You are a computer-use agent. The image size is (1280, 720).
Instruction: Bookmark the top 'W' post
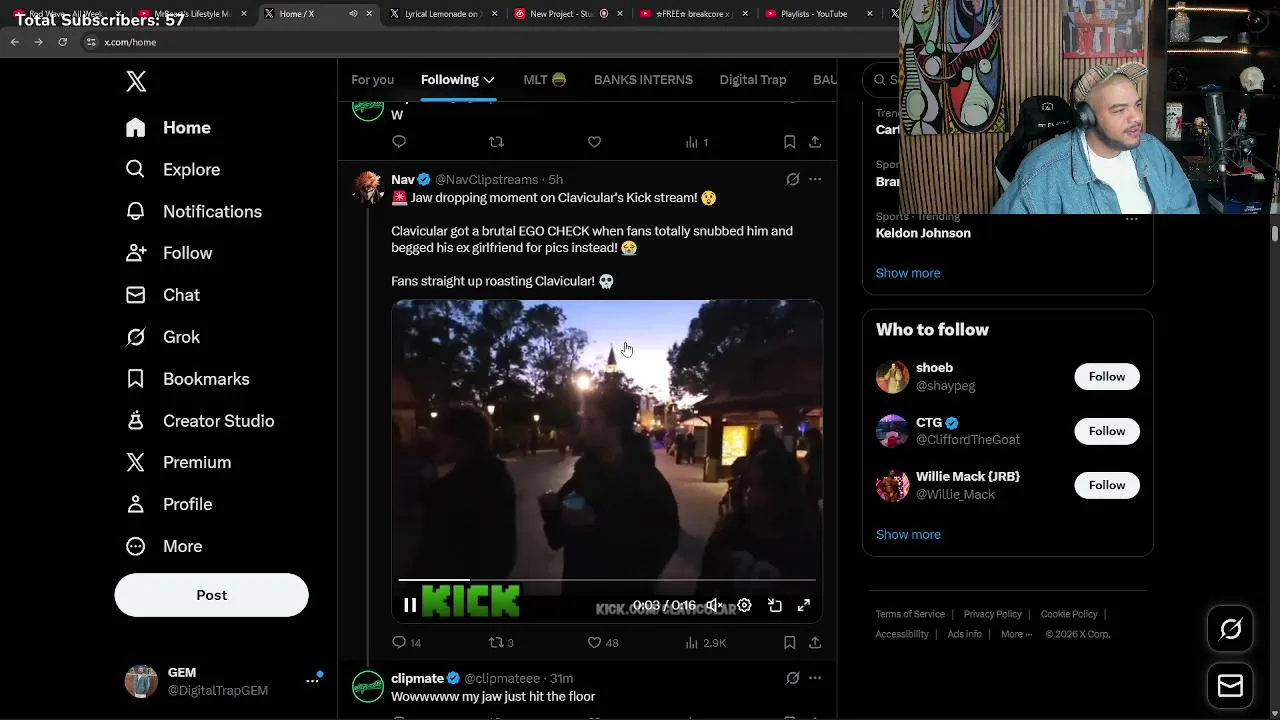coord(789,142)
